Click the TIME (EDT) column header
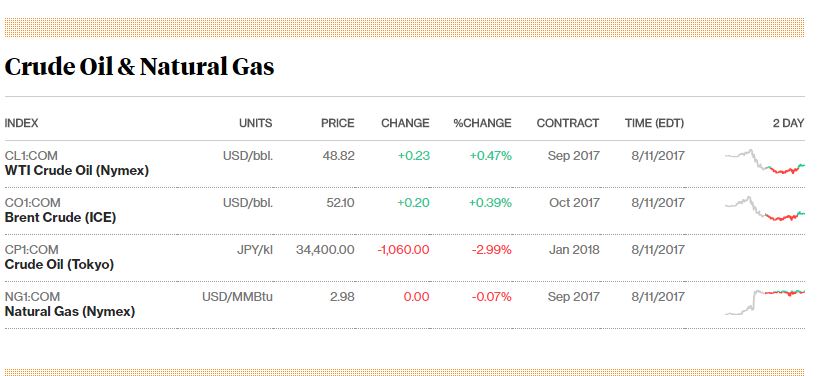This screenshot has height=376, width=823. pos(655,123)
